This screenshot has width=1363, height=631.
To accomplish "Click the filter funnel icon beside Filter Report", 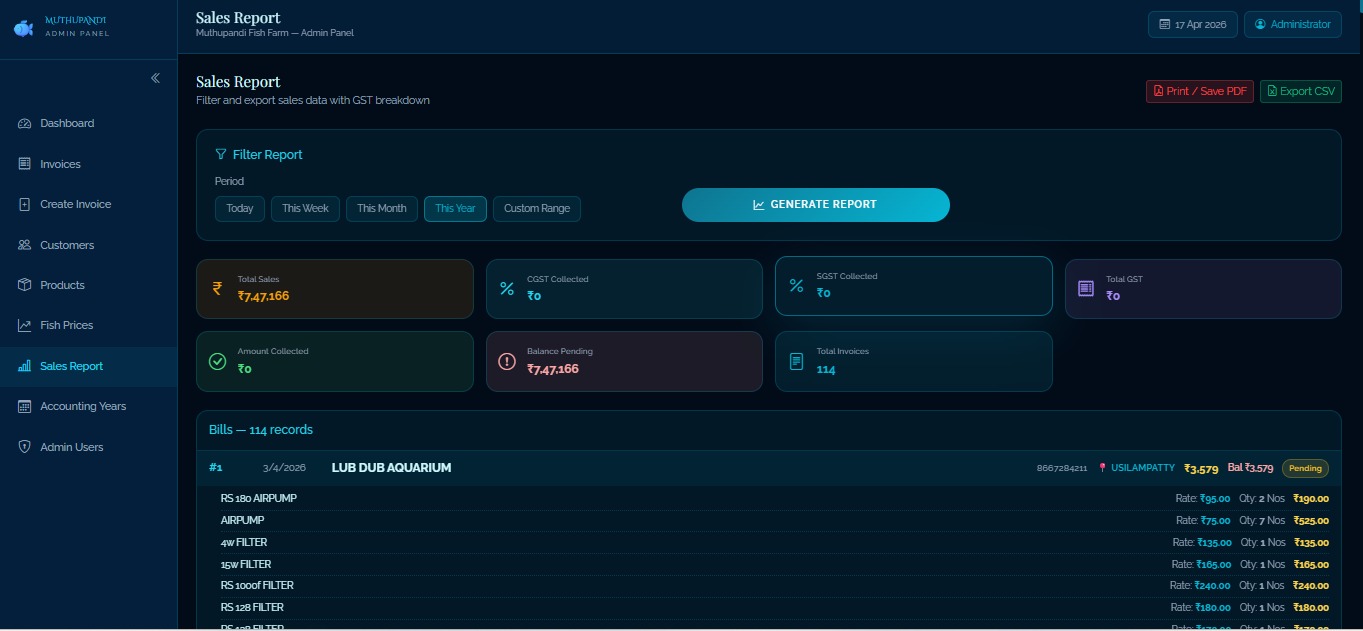I will (219, 154).
